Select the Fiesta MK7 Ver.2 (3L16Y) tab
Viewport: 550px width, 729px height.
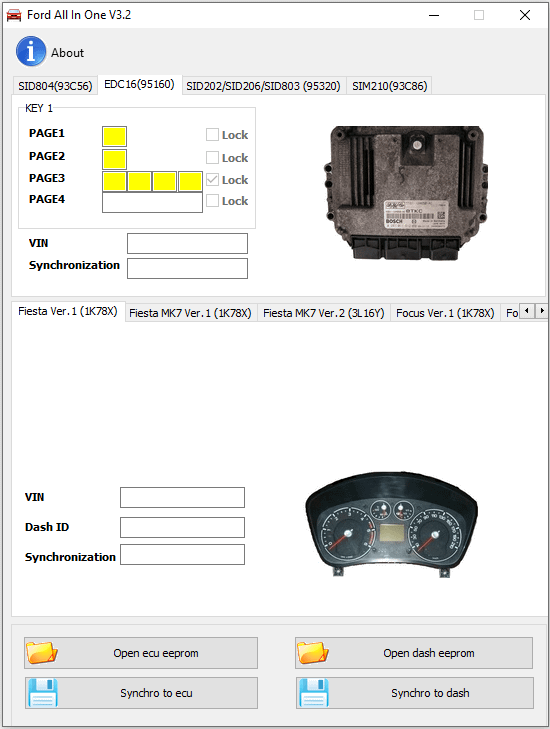coord(324,313)
